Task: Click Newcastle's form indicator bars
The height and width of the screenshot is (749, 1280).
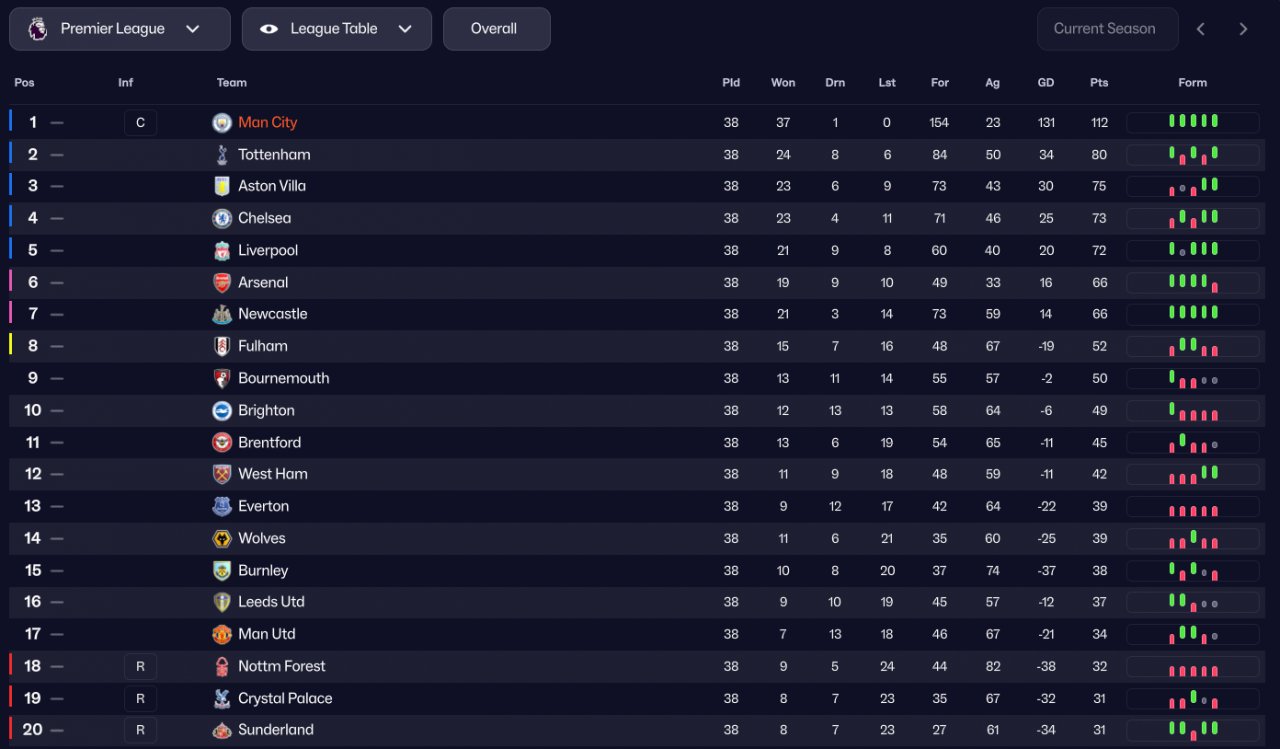Action: (x=1193, y=314)
